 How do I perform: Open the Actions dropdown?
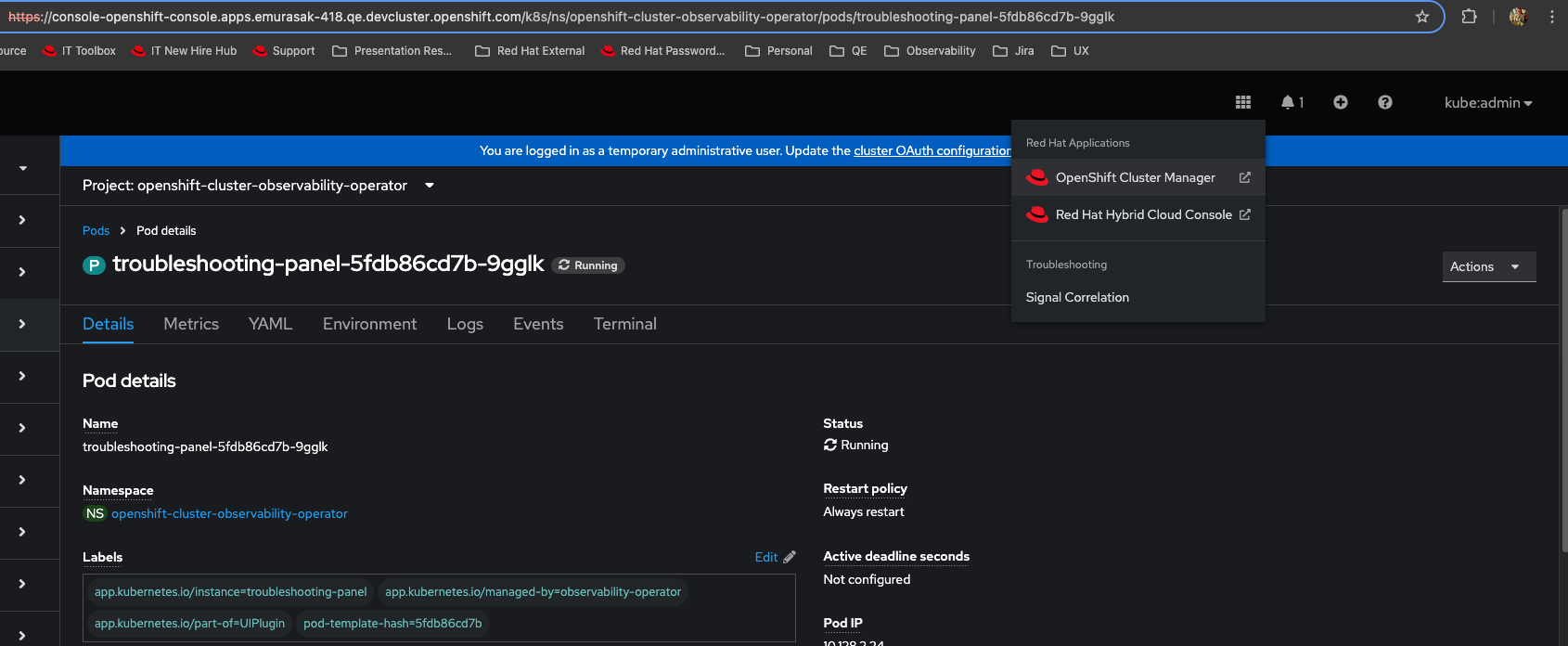[1489, 266]
